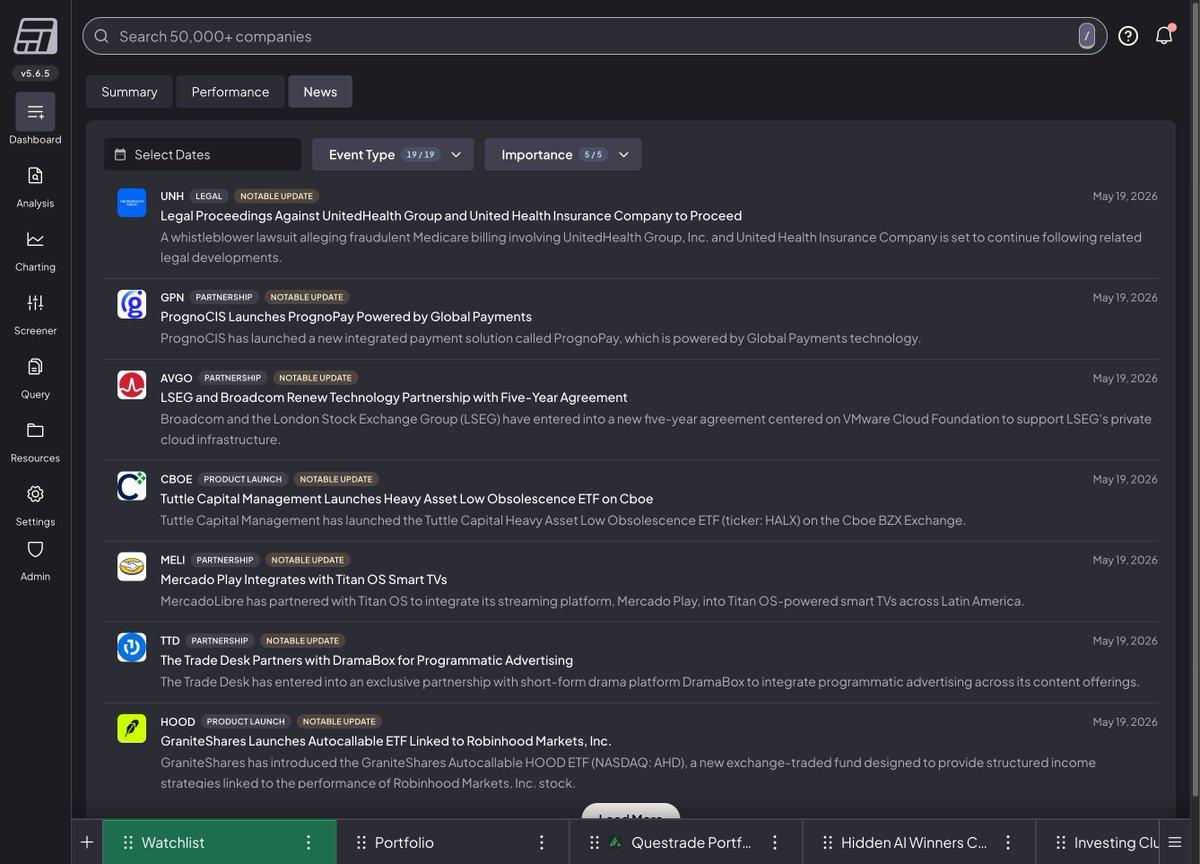This screenshot has height=864, width=1200.
Task: Expand the Importance dropdown
Action: (x=563, y=154)
